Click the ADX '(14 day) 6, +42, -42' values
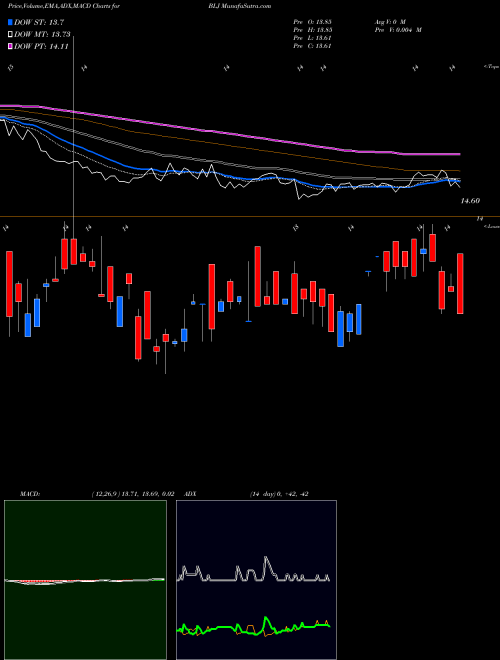 coord(279,494)
